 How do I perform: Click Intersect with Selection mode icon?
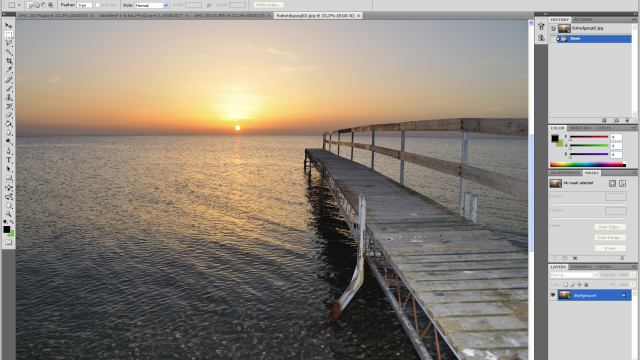pos(50,5)
